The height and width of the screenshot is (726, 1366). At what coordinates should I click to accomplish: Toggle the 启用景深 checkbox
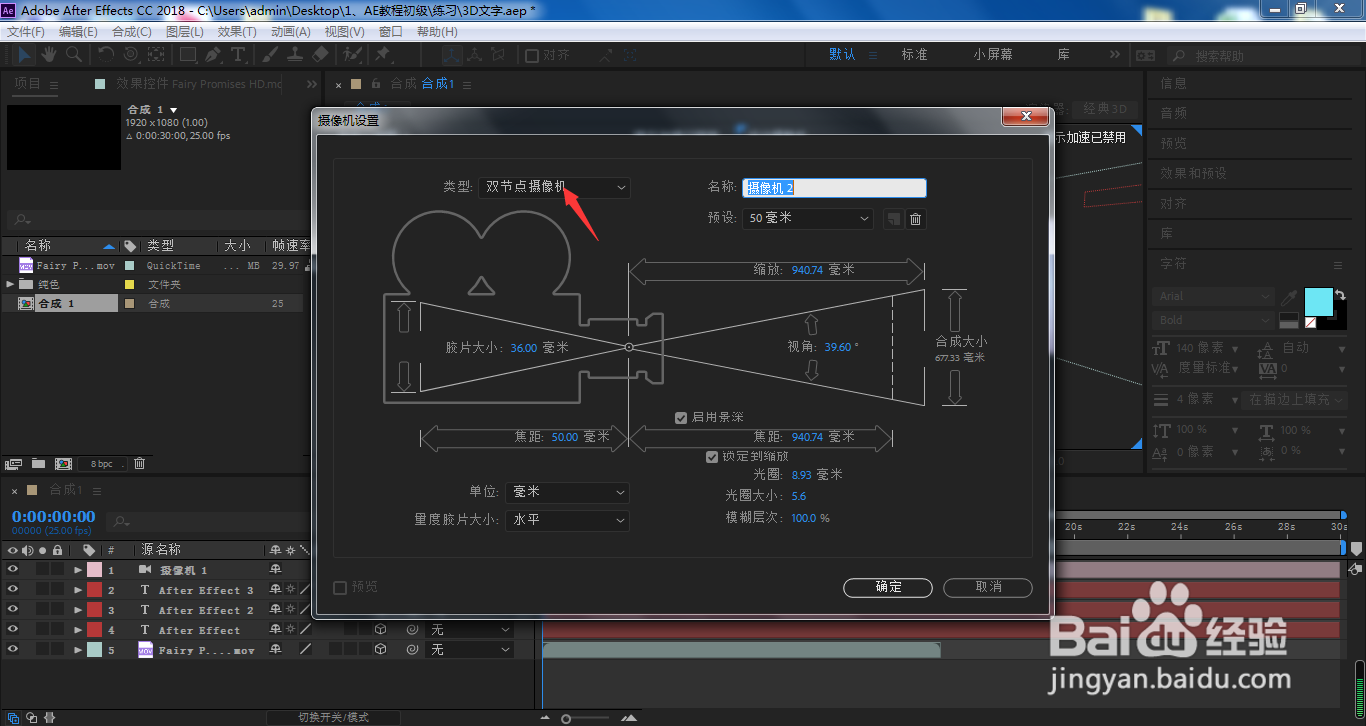pos(681,417)
